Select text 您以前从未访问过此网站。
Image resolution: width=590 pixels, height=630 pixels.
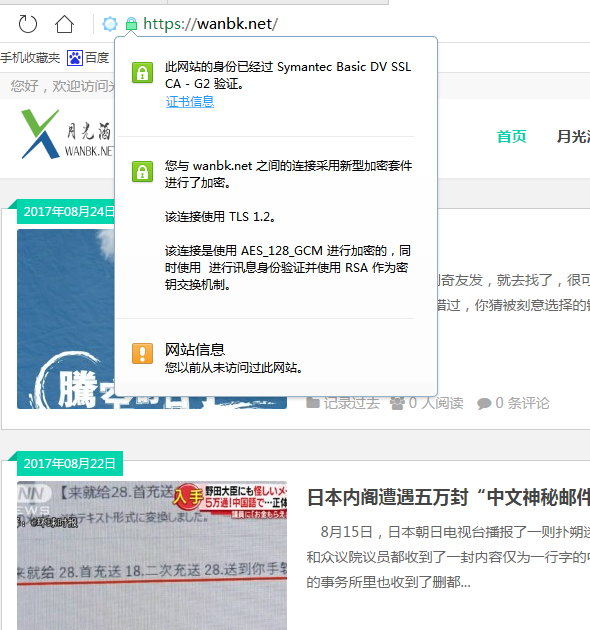coord(234,368)
